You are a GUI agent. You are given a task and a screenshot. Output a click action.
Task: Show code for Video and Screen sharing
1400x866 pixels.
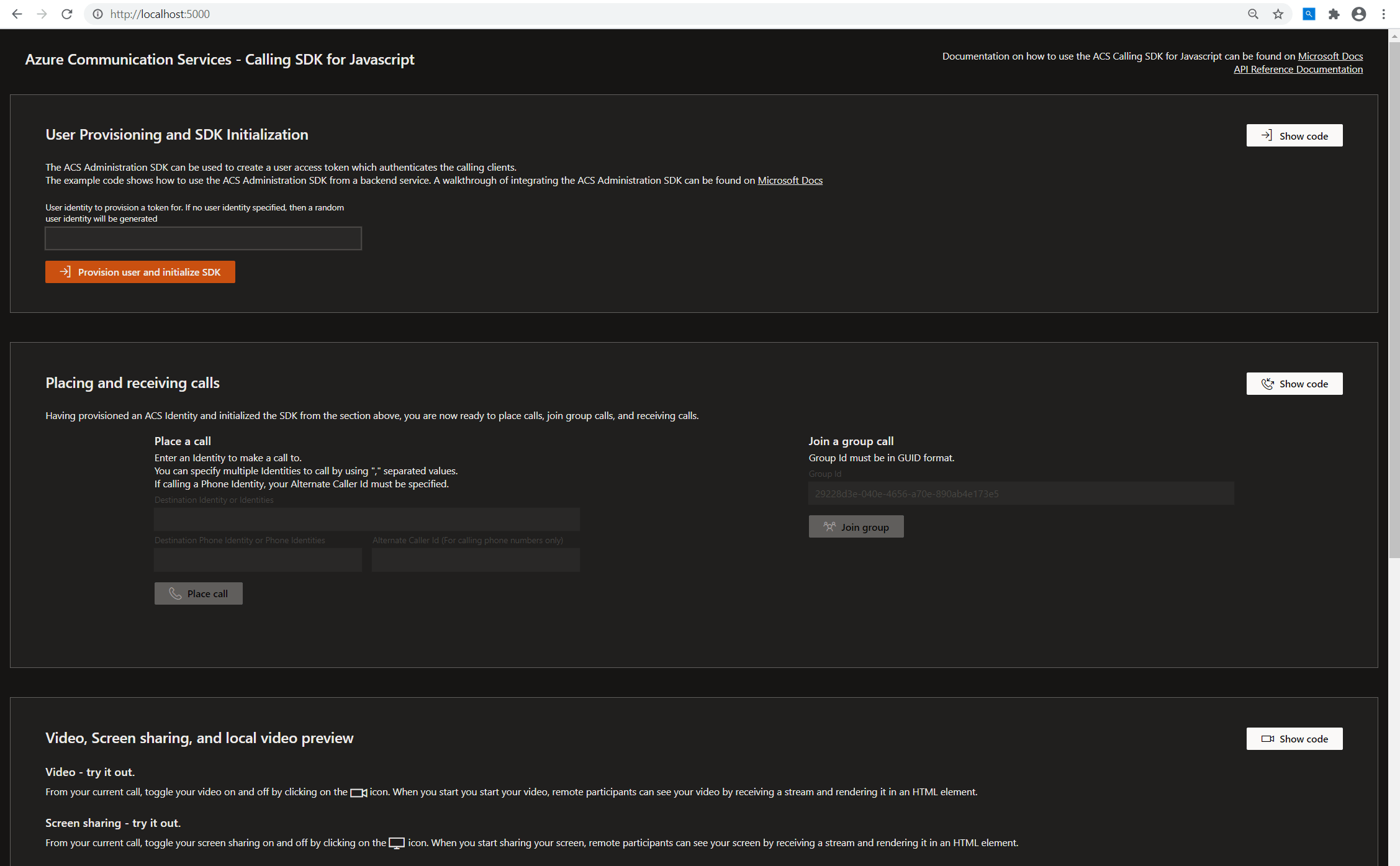[1294, 739]
